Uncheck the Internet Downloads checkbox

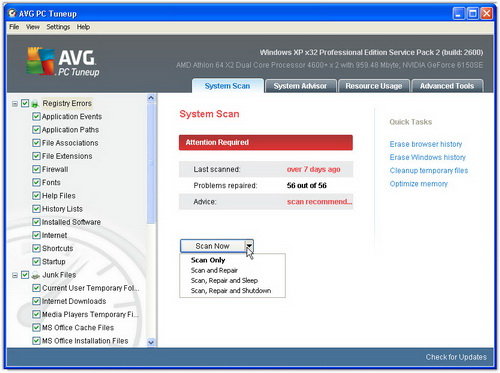click(36, 301)
